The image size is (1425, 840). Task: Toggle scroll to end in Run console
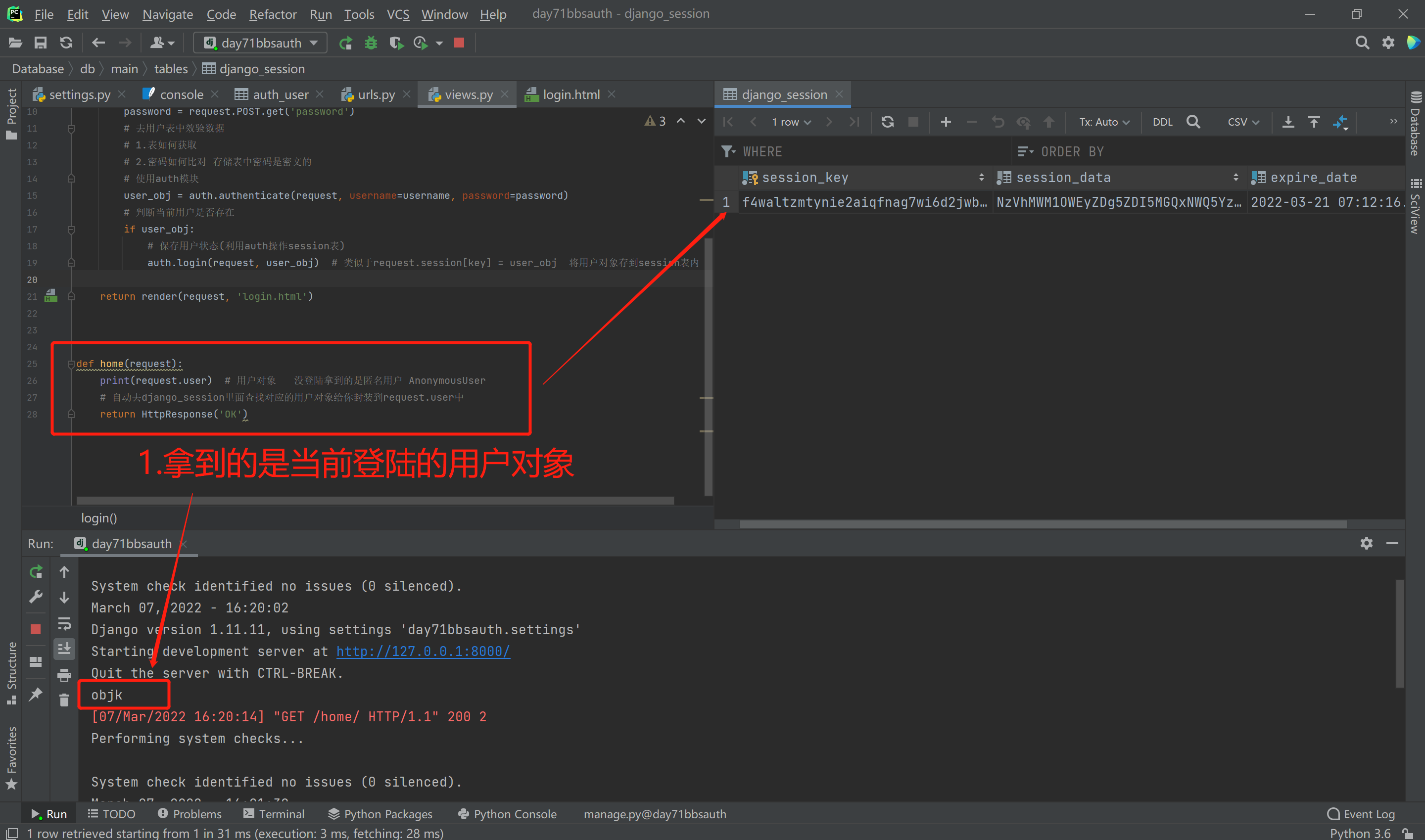(x=64, y=649)
